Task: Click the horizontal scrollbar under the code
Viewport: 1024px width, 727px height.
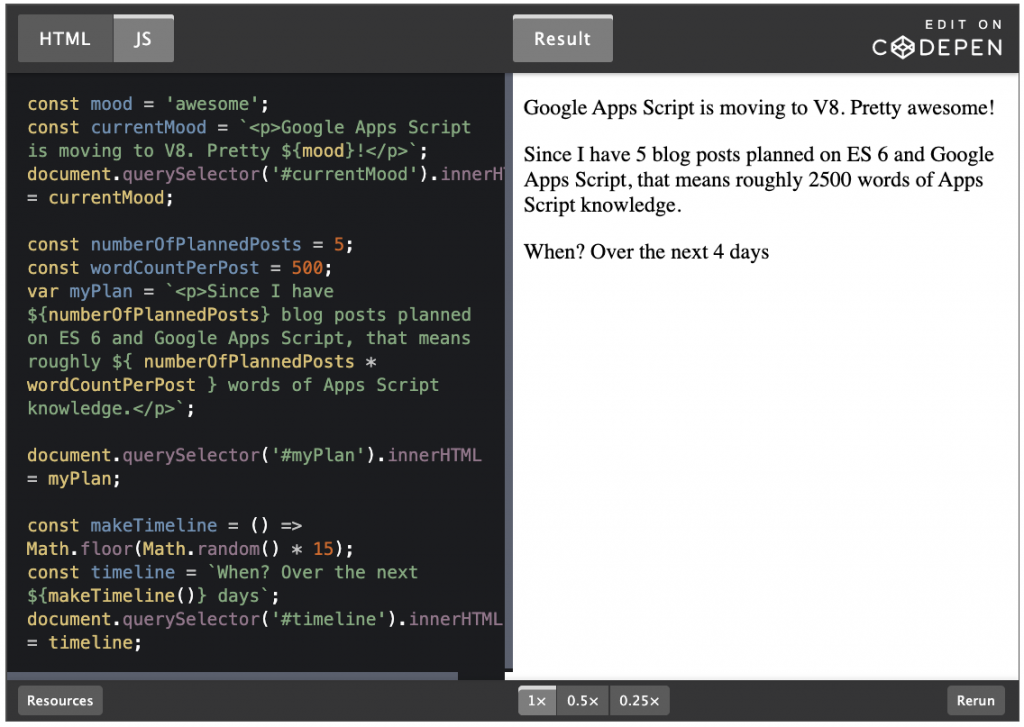Action: (x=232, y=675)
